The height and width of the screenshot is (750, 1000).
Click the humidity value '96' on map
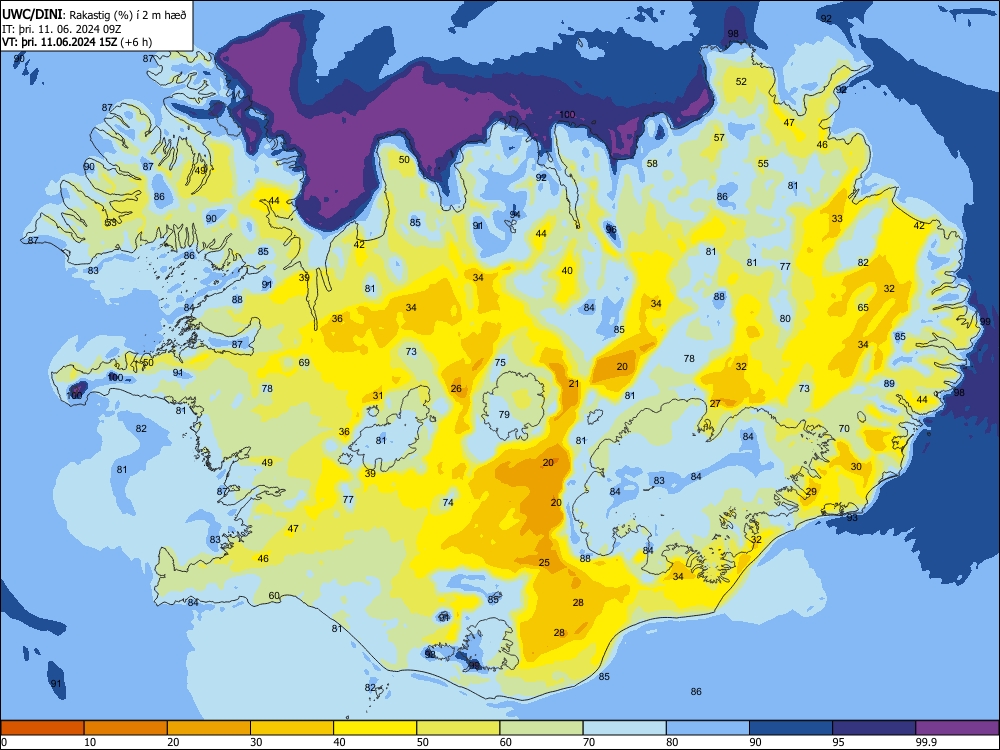coord(611,229)
